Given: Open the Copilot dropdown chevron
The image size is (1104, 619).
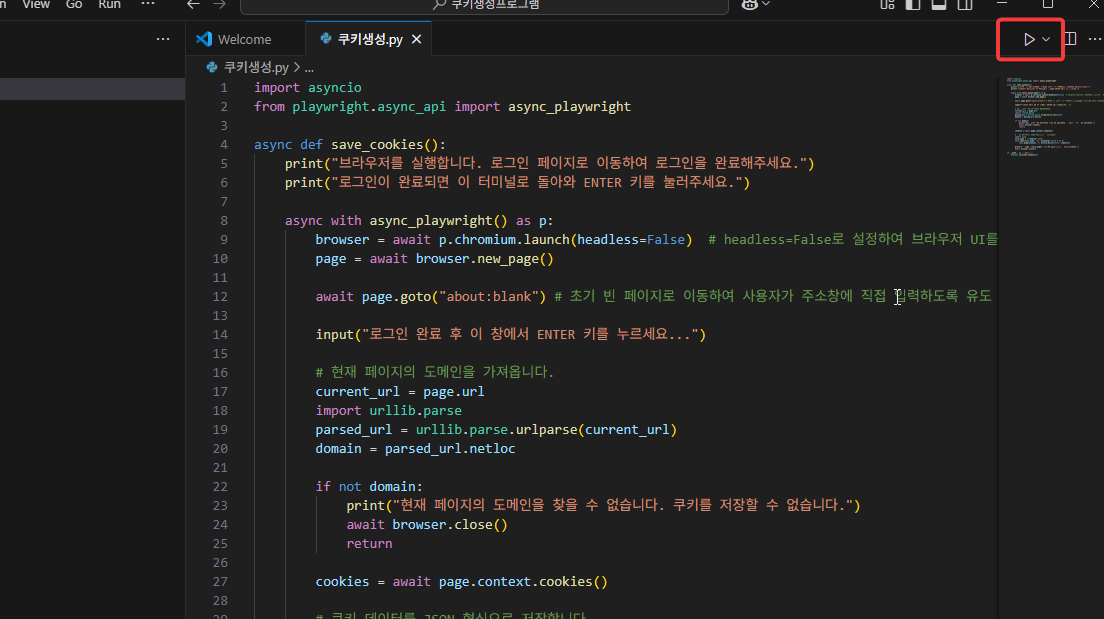Looking at the screenshot, I should (x=766, y=5).
